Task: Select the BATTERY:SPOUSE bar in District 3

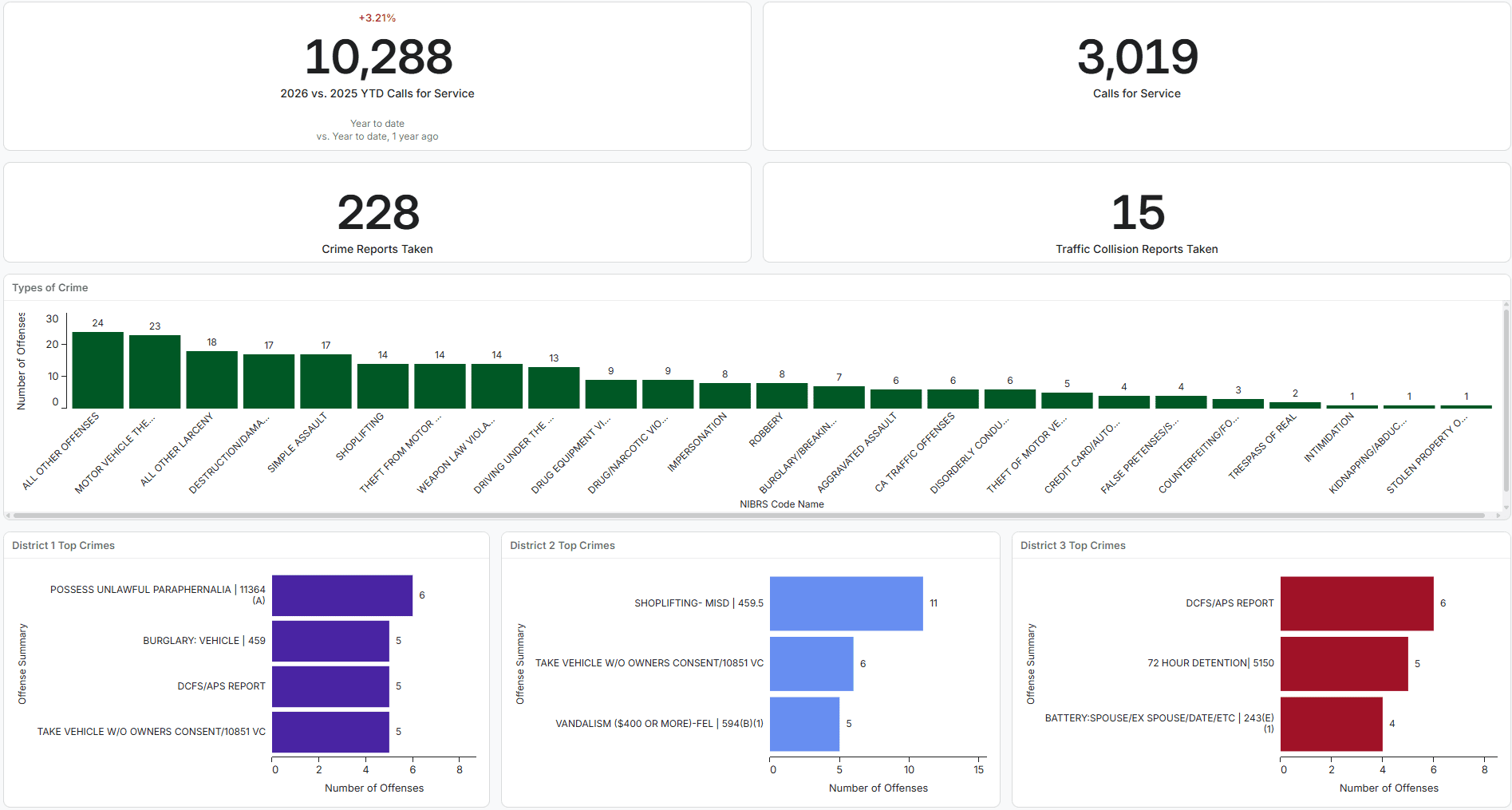Action: point(1331,724)
